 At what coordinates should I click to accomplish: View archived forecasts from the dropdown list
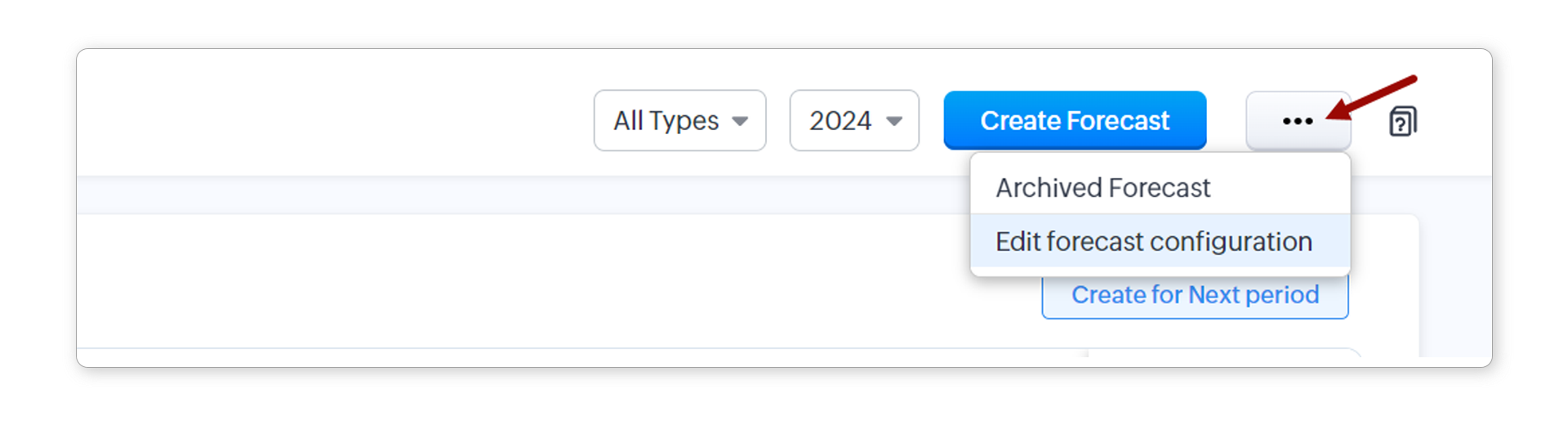(x=1102, y=188)
